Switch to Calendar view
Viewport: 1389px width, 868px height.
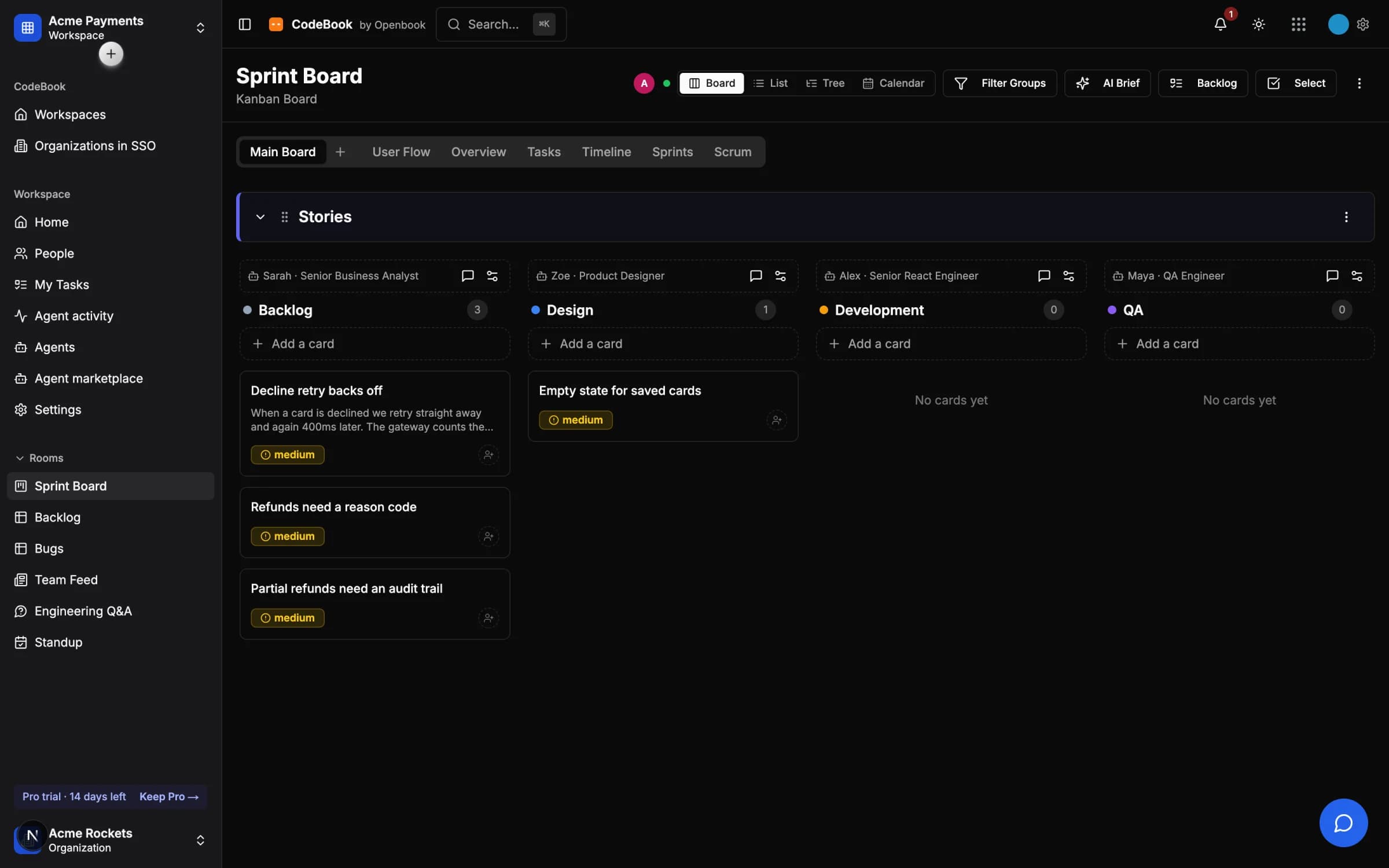[894, 83]
